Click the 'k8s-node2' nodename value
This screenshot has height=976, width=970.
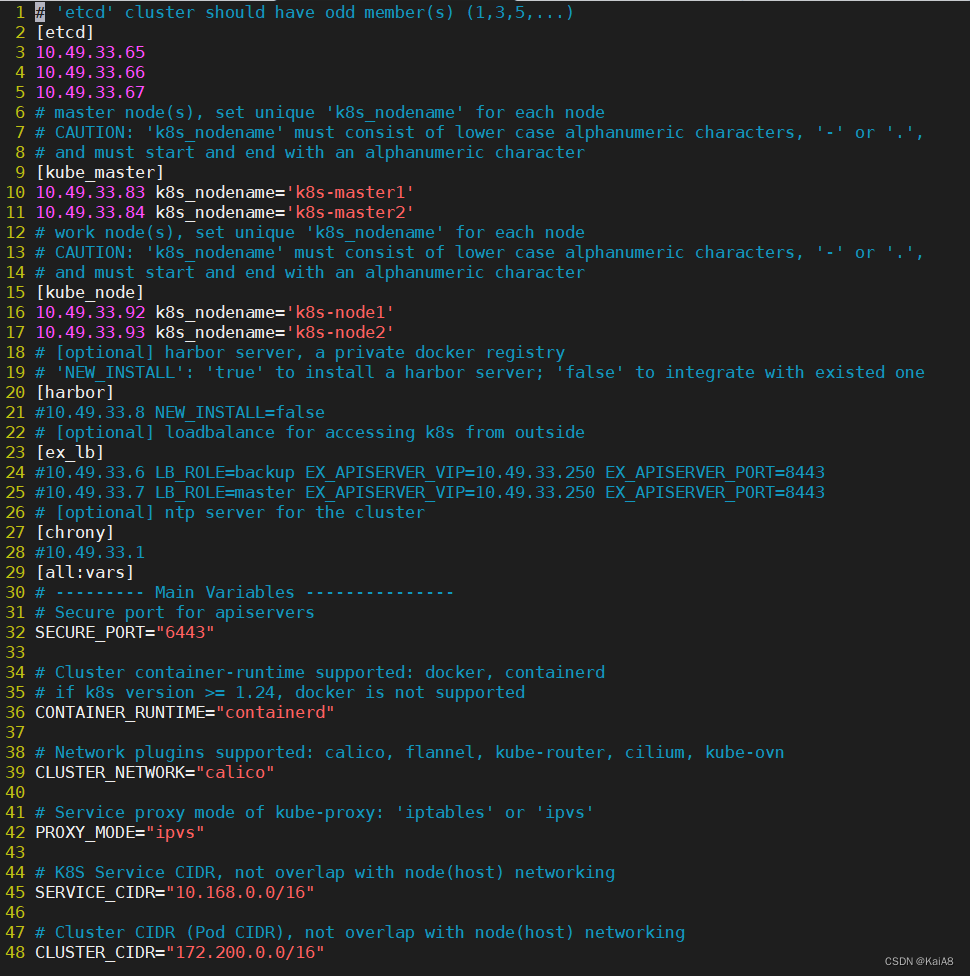pos(340,332)
